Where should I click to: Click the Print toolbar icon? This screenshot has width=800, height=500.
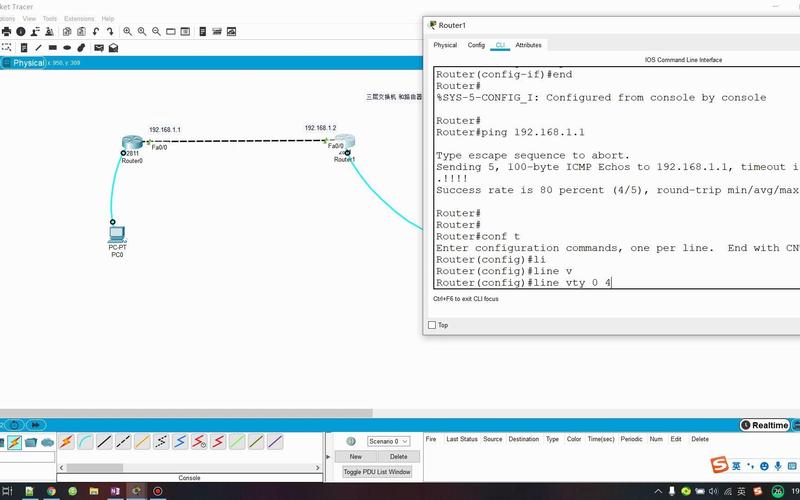click(x=6, y=32)
